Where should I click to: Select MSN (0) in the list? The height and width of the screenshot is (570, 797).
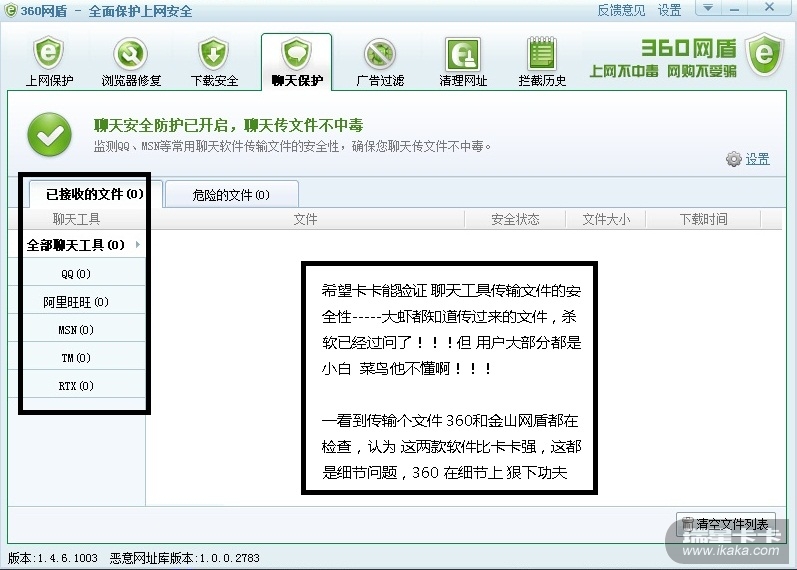click(76, 330)
